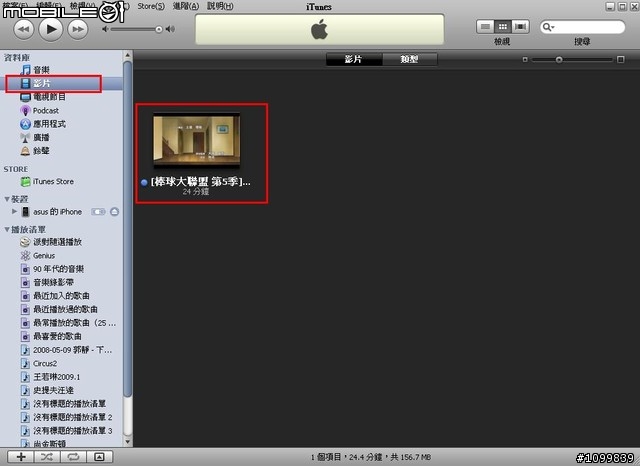The height and width of the screenshot is (466, 640).
Task: Open 最喜愛的歌曲 playlist
Action: [x=51, y=336]
